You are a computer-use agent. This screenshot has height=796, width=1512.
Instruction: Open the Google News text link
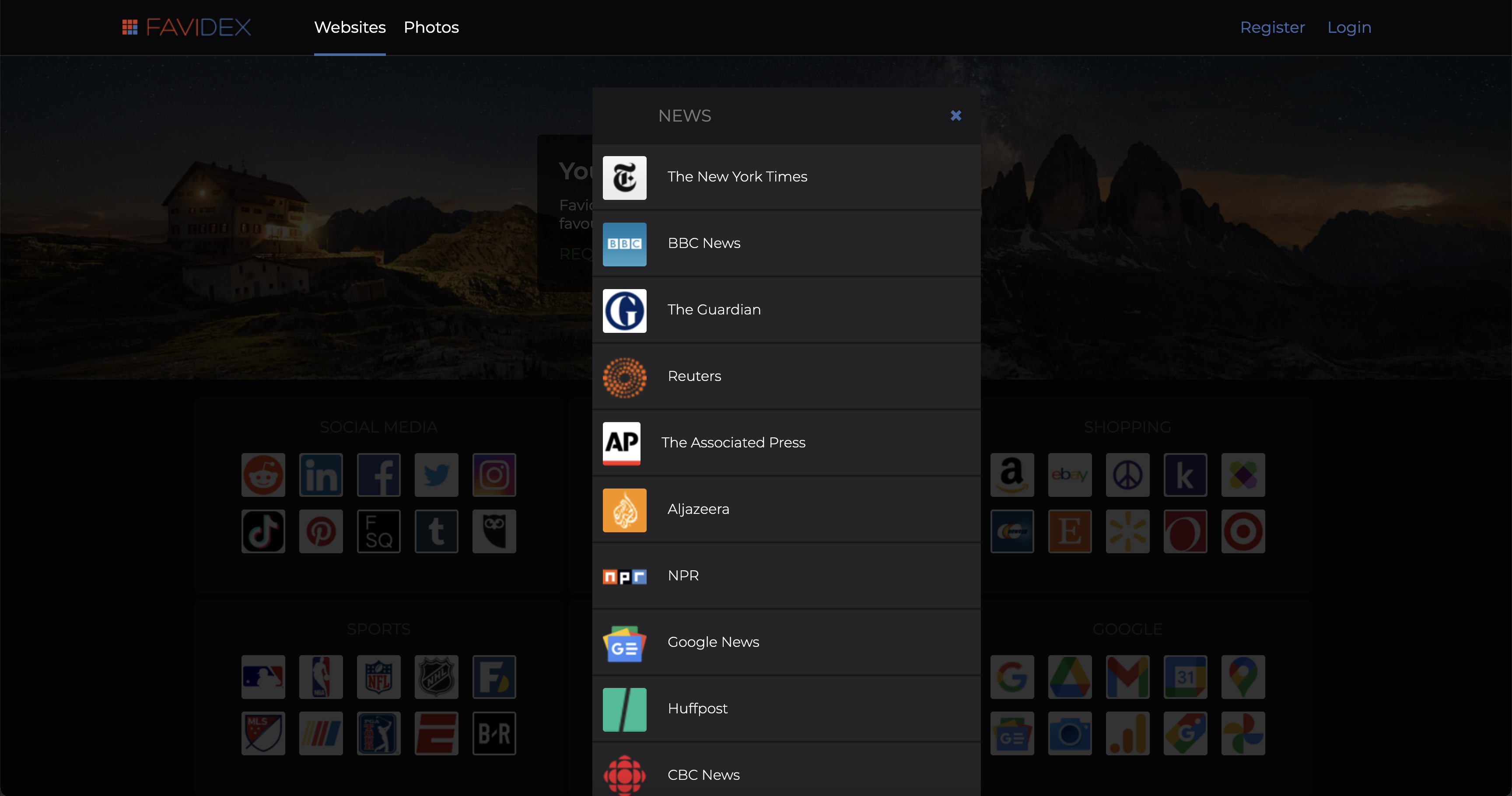point(713,642)
